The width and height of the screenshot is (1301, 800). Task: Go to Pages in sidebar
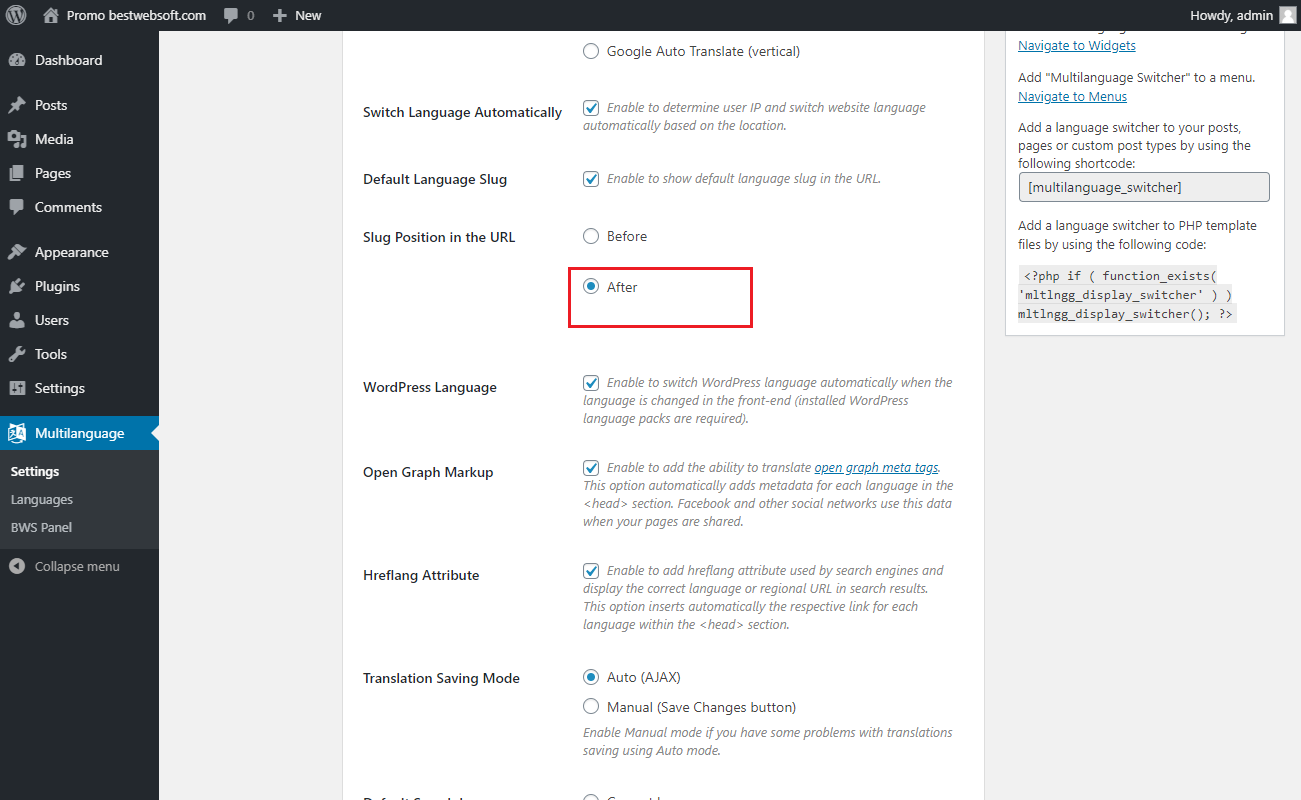[79, 173]
